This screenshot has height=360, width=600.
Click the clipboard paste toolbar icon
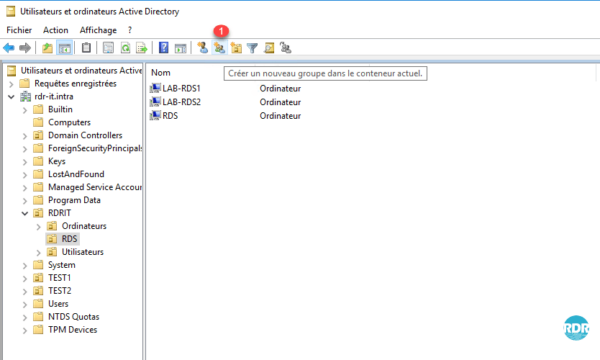tap(86, 48)
